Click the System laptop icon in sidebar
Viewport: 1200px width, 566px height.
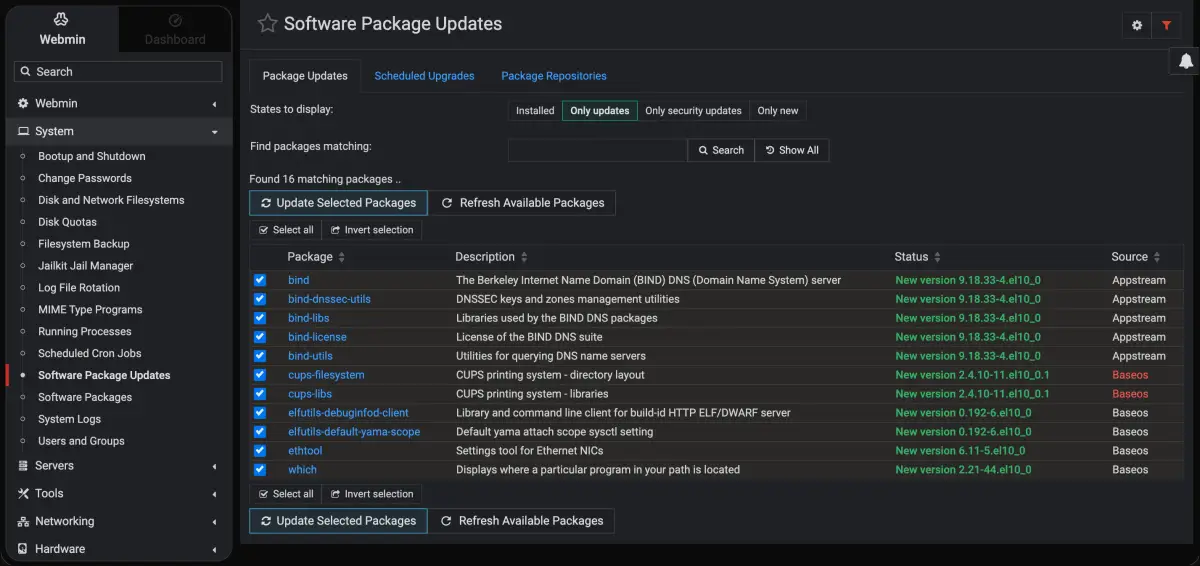[x=24, y=131]
